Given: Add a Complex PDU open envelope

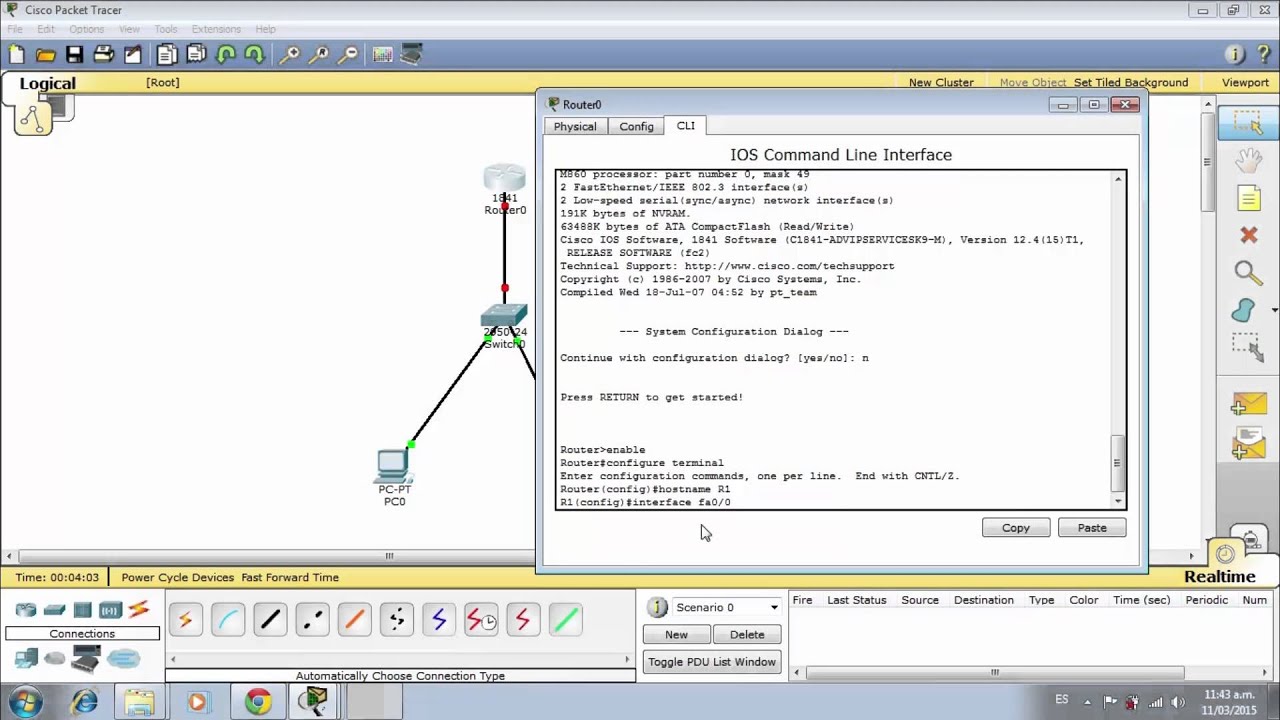Looking at the screenshot, I should pyautogui.click(x=1249, y=444).
